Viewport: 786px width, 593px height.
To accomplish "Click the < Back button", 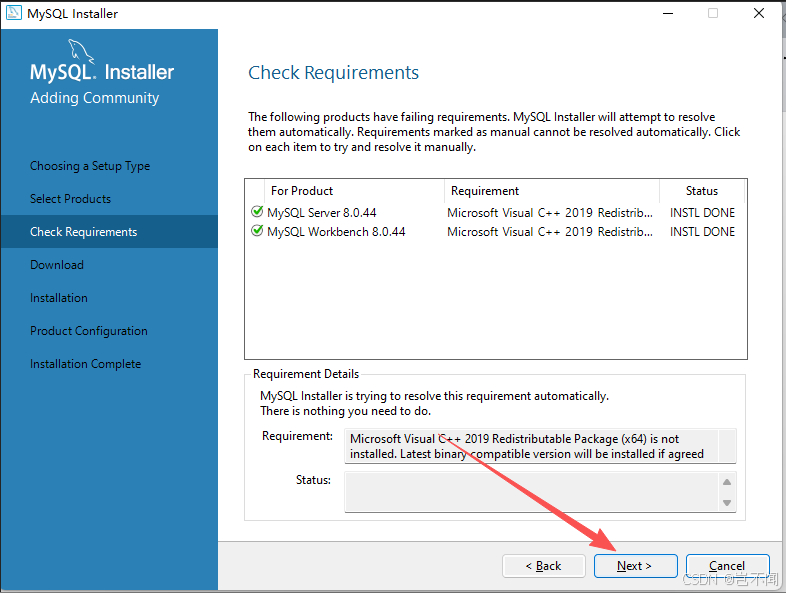I will coord(544,566).
